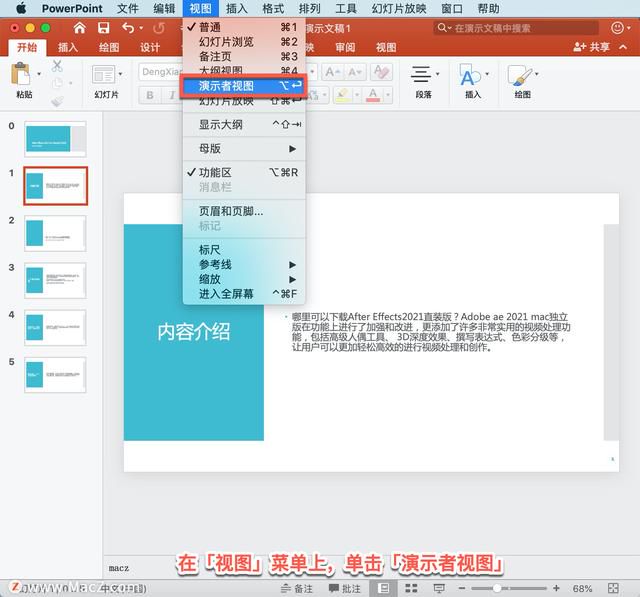Open the Apple menu
Screen dimensions: 640x597
[21, 8]
